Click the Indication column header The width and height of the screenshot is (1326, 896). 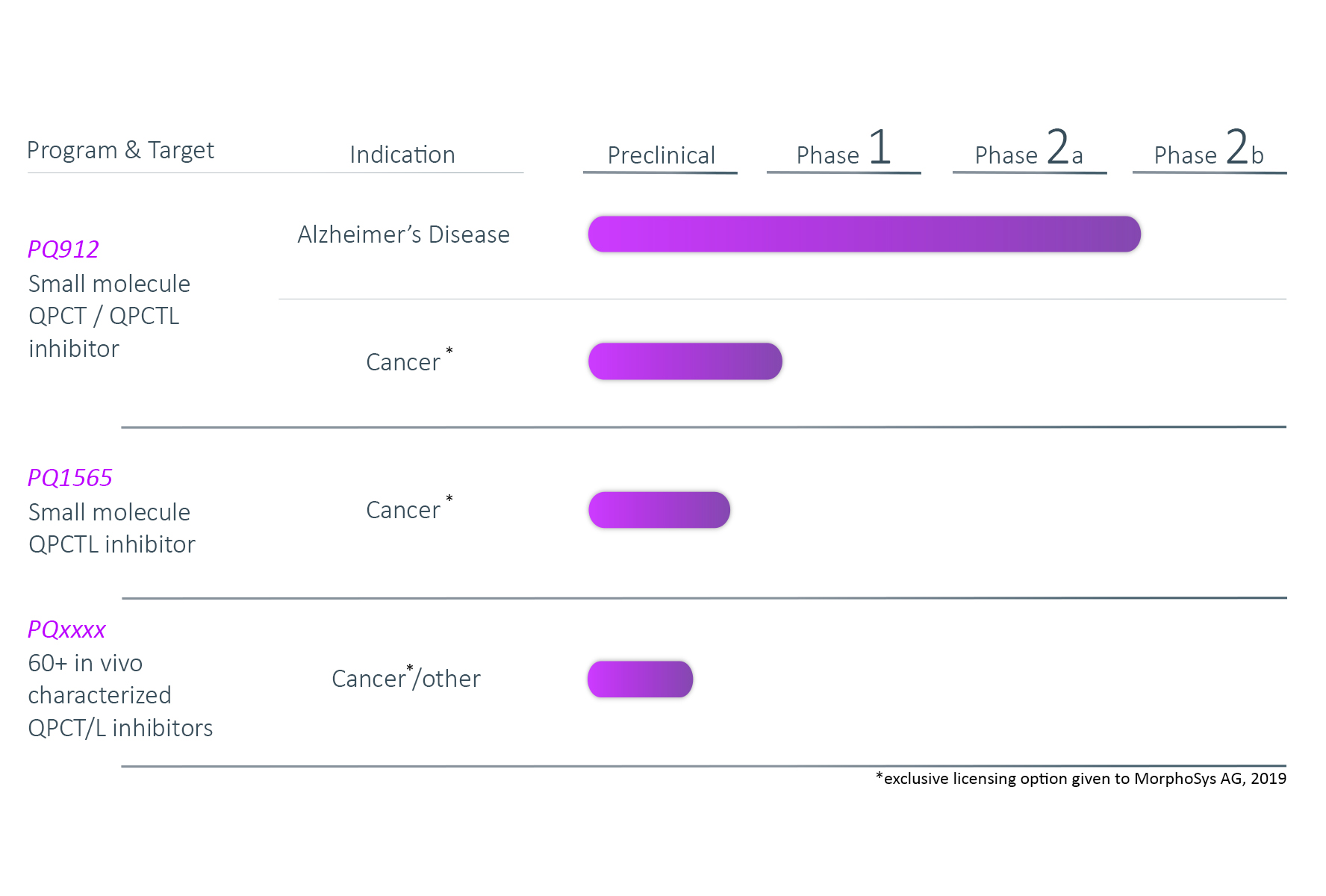click(x=402, y=155)
